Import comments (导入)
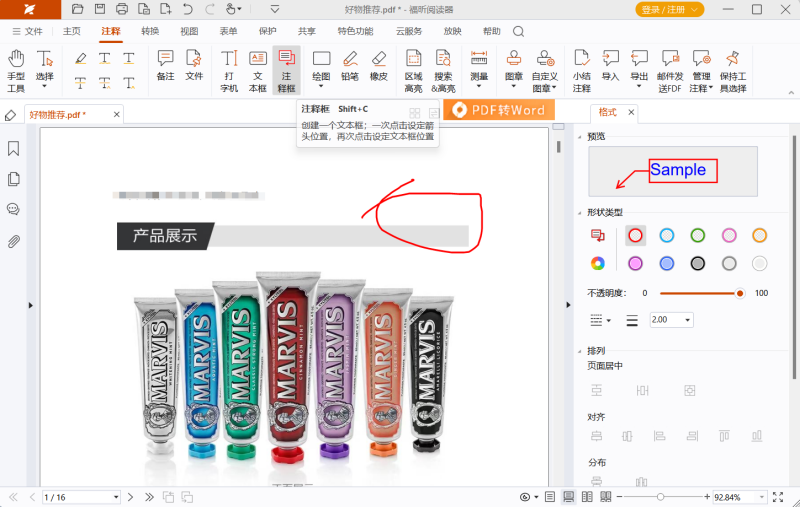 [610, 65]
